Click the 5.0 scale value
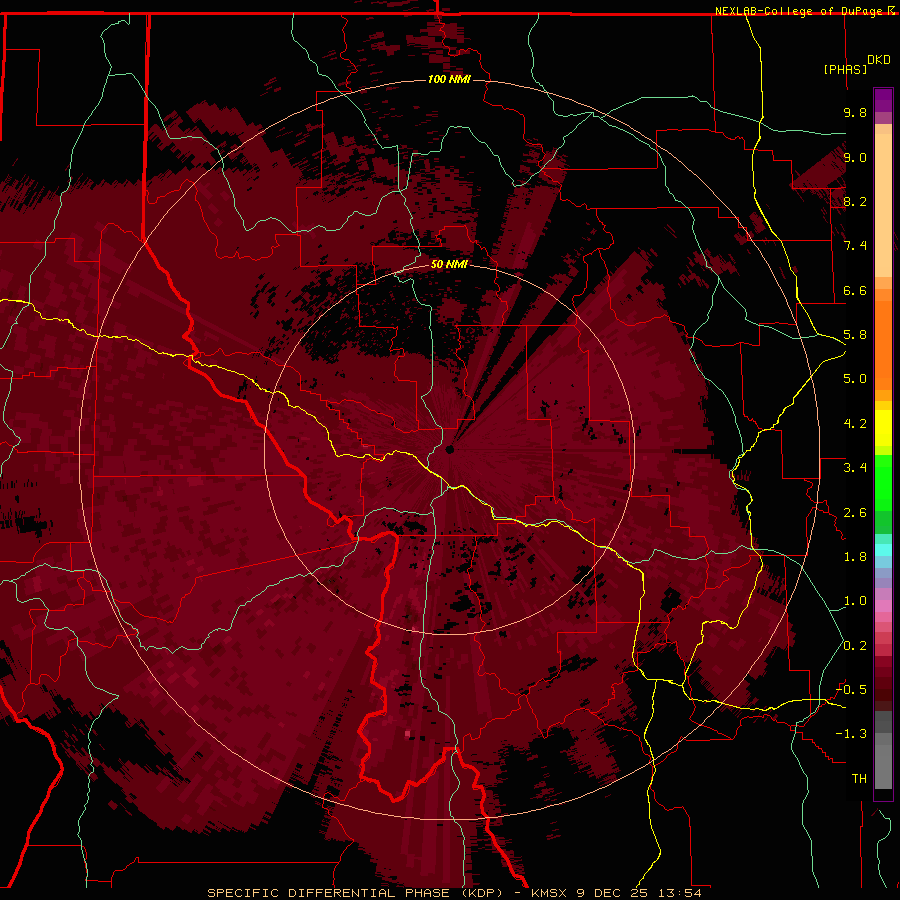Viewport: 900px width, 900px height. pyautogui.click(x=855, y=379)
